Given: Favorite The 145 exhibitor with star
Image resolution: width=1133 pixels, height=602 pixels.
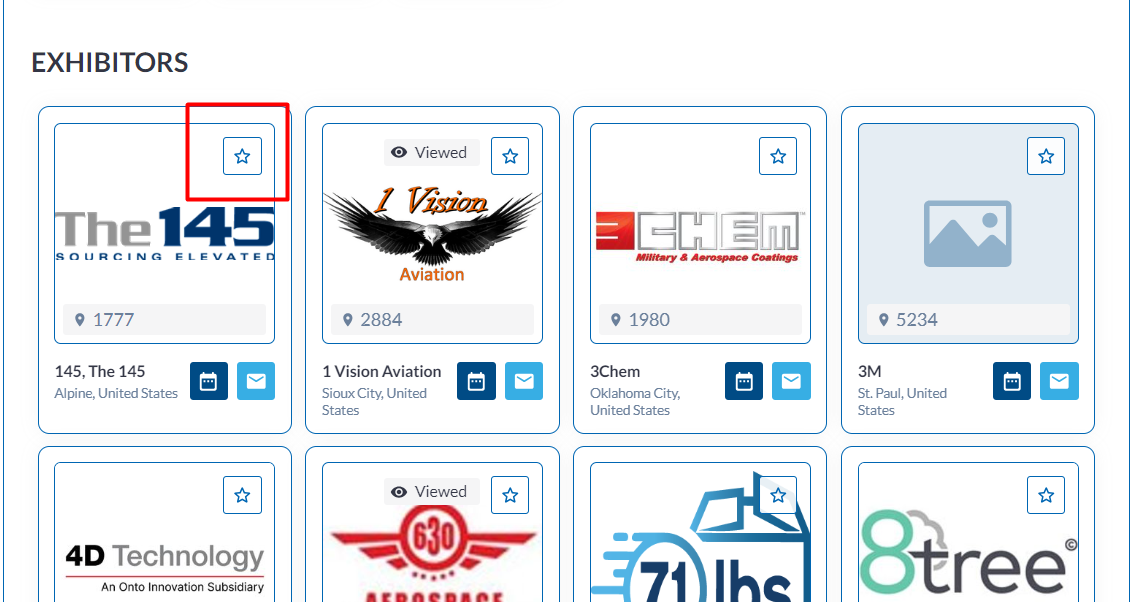Looking at the screenshot, I should pyautogui.click(x=242, y=156).
